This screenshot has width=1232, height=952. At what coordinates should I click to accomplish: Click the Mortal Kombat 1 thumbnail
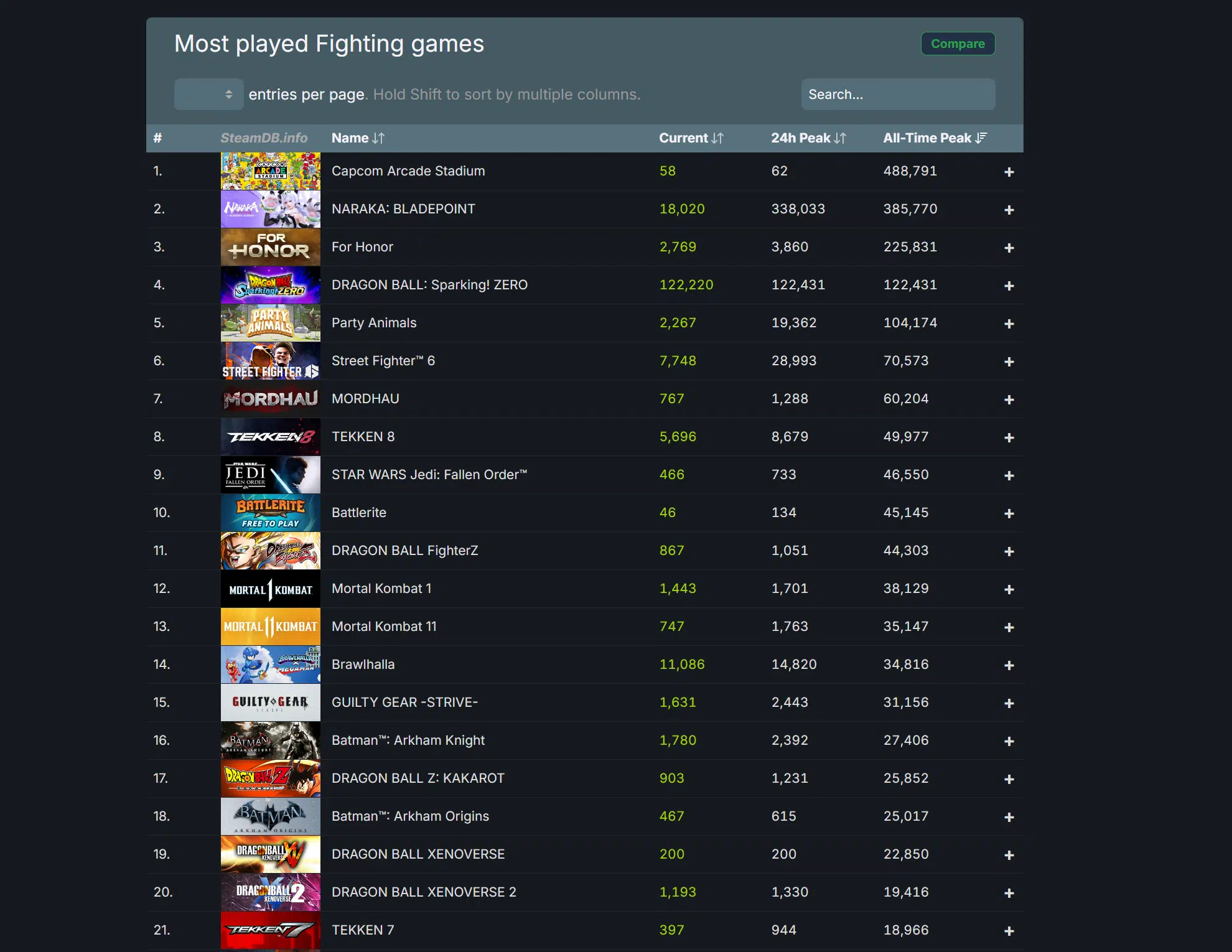[271, 589]
